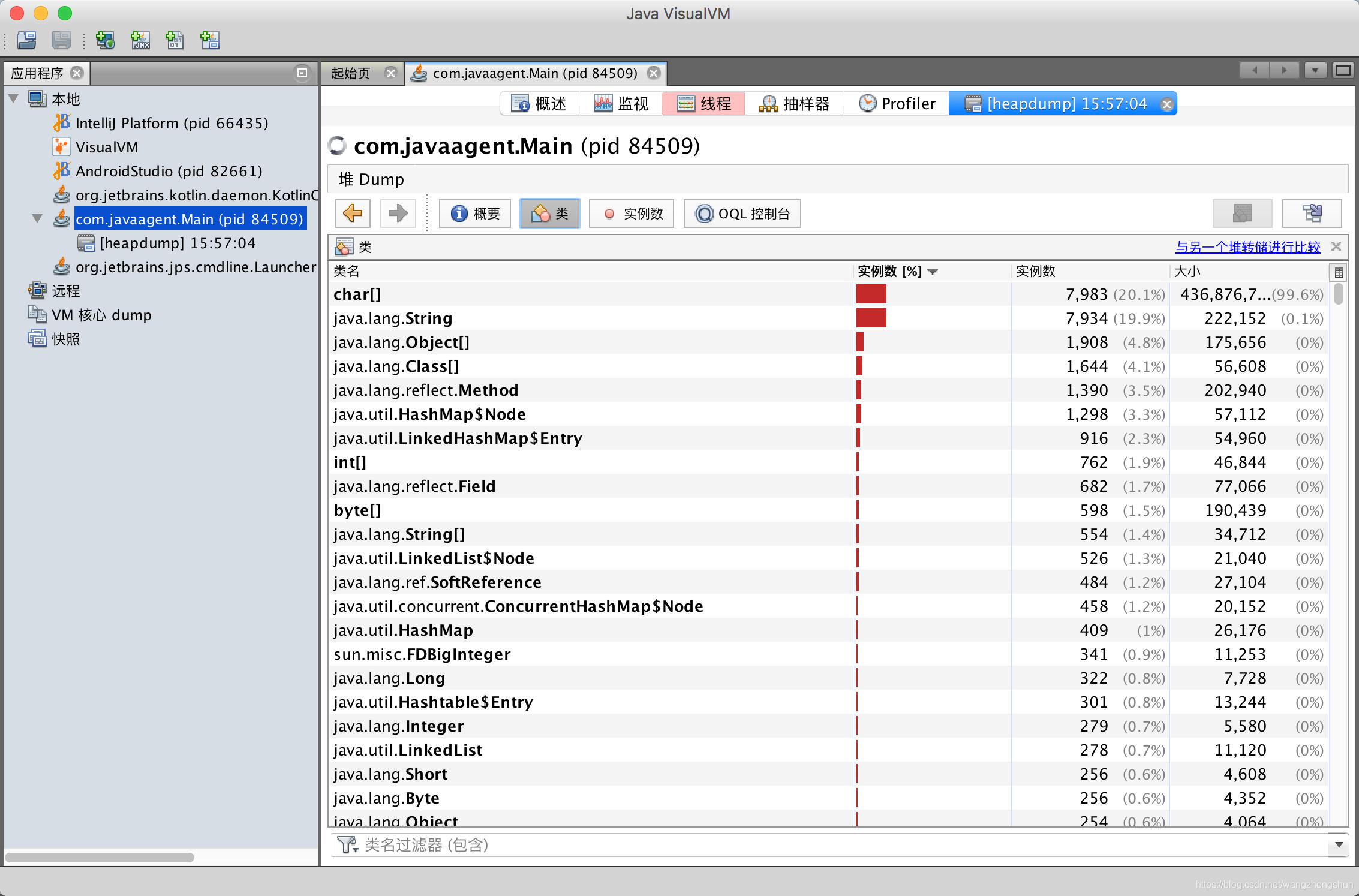Toggle the 实例数 instances view button
Screen dimensions: 1359x896
pos(632,214)
